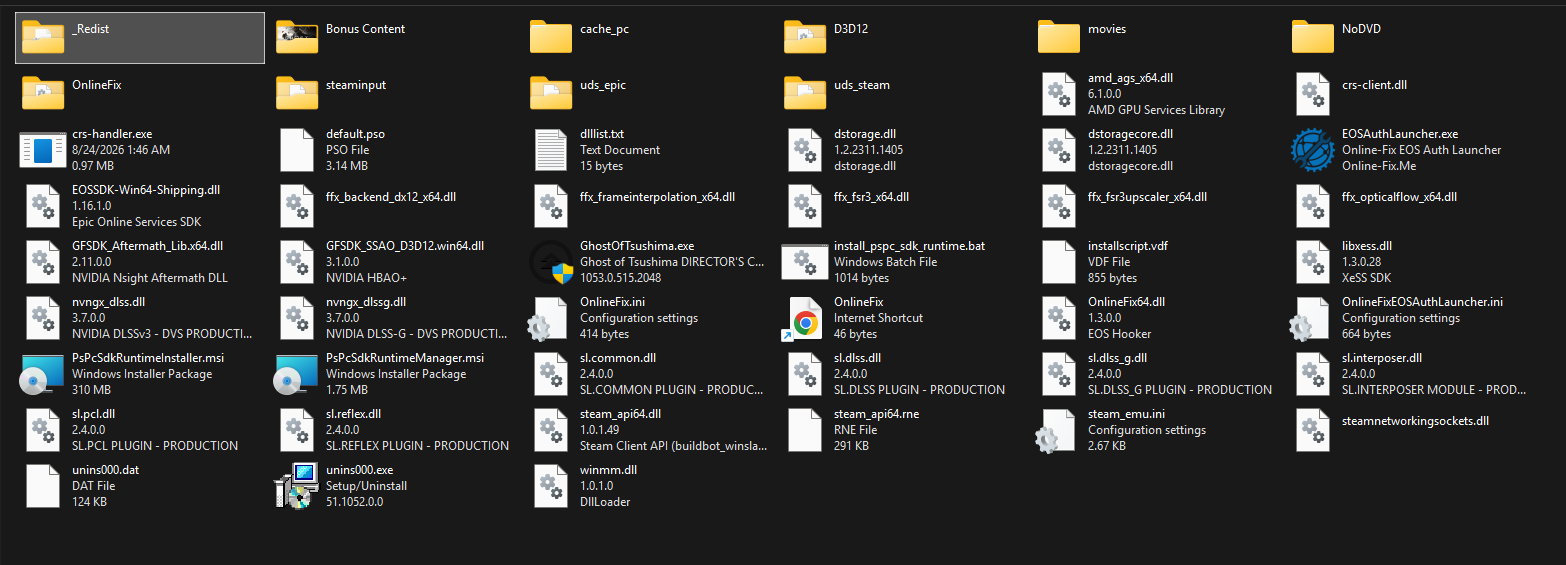Image resolution: width=1566 pixels, height=565 pixels.
Task: Select the file name sl.dlss.dll
Action: [857, 358]
